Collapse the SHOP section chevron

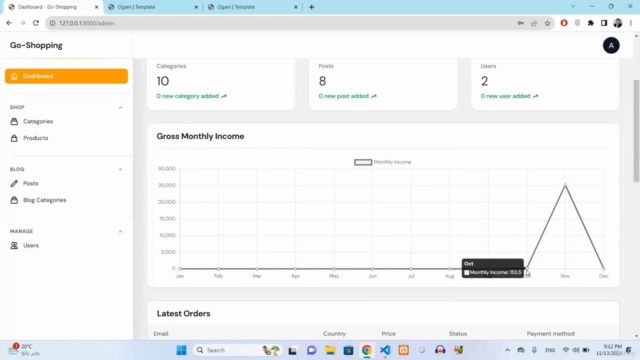(120, 107)
